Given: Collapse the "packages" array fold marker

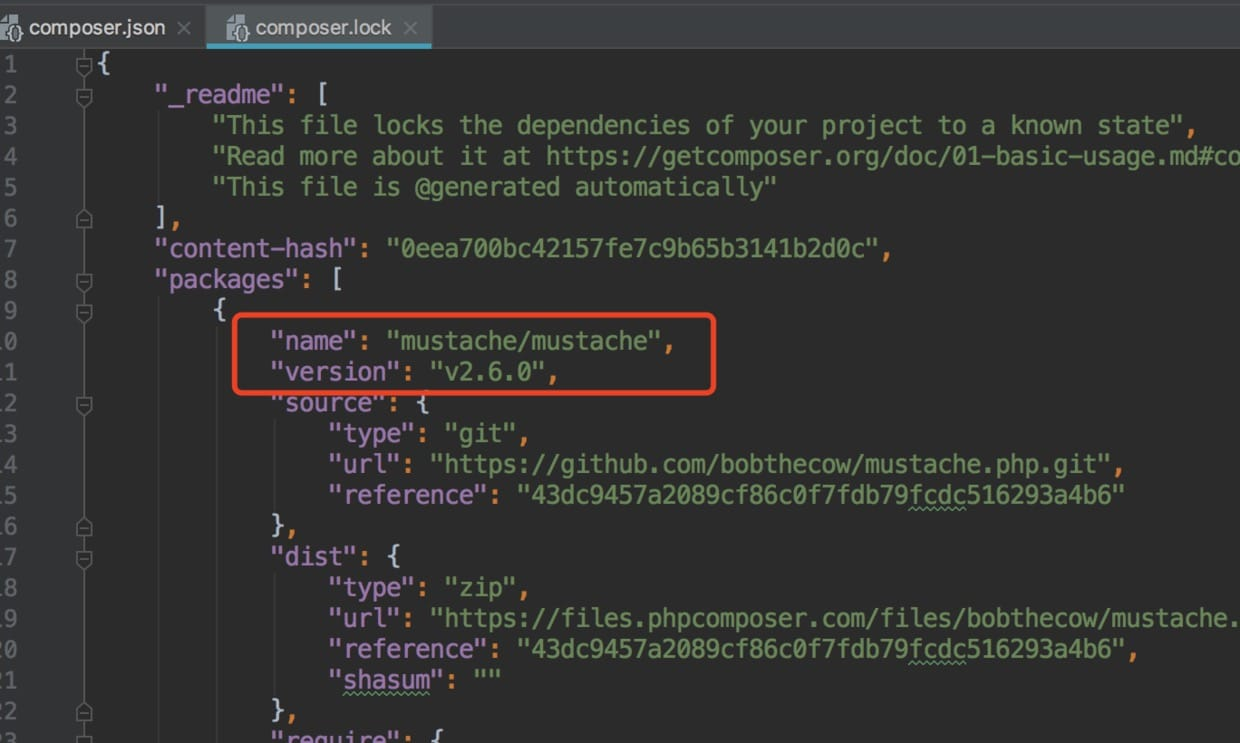Looking at the screenshot, I should [84, 280].
